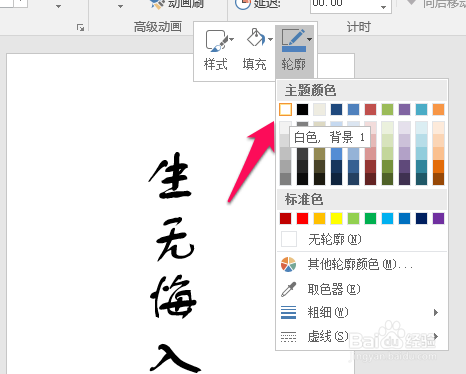Open the Advanced Animation dialog launcher
Image resolution: width=466 pixels, height=374 pixels.
tap(80, 28)
